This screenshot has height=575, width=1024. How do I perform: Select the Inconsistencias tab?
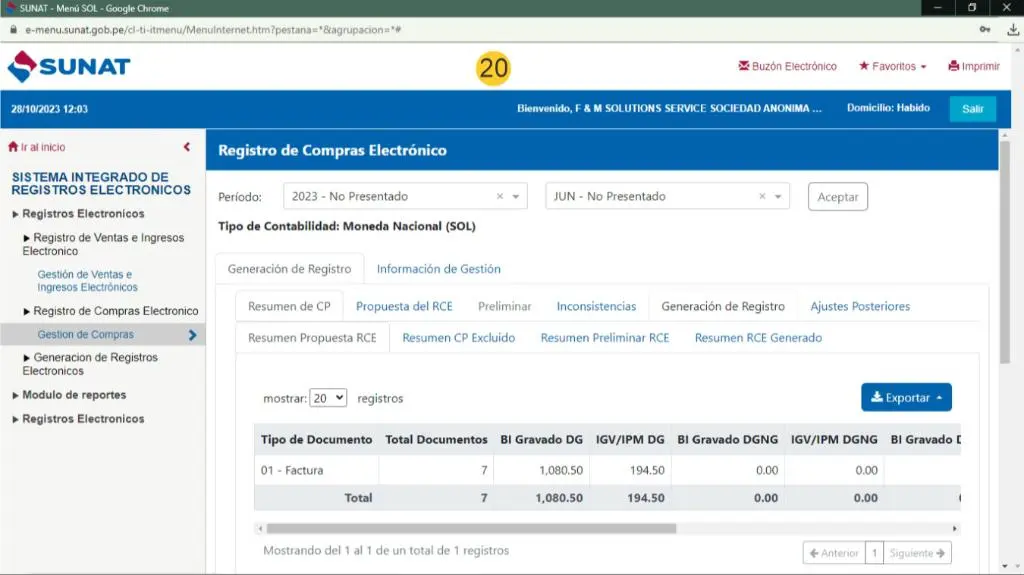click(596, 306)
